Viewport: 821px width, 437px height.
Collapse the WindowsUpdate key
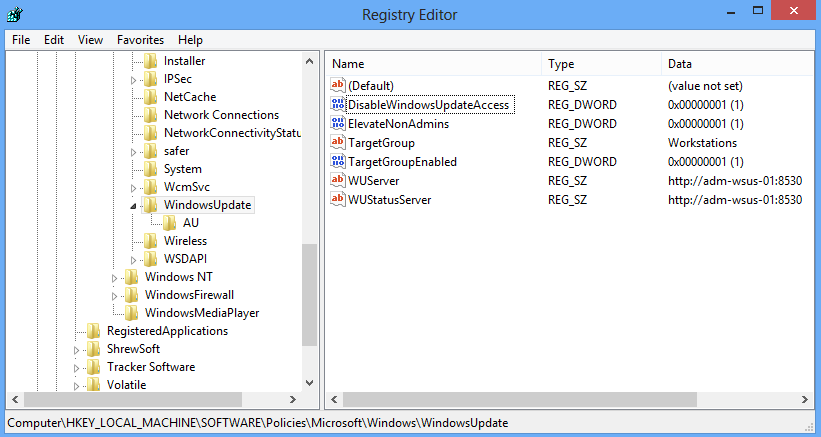tap(134, 206)
